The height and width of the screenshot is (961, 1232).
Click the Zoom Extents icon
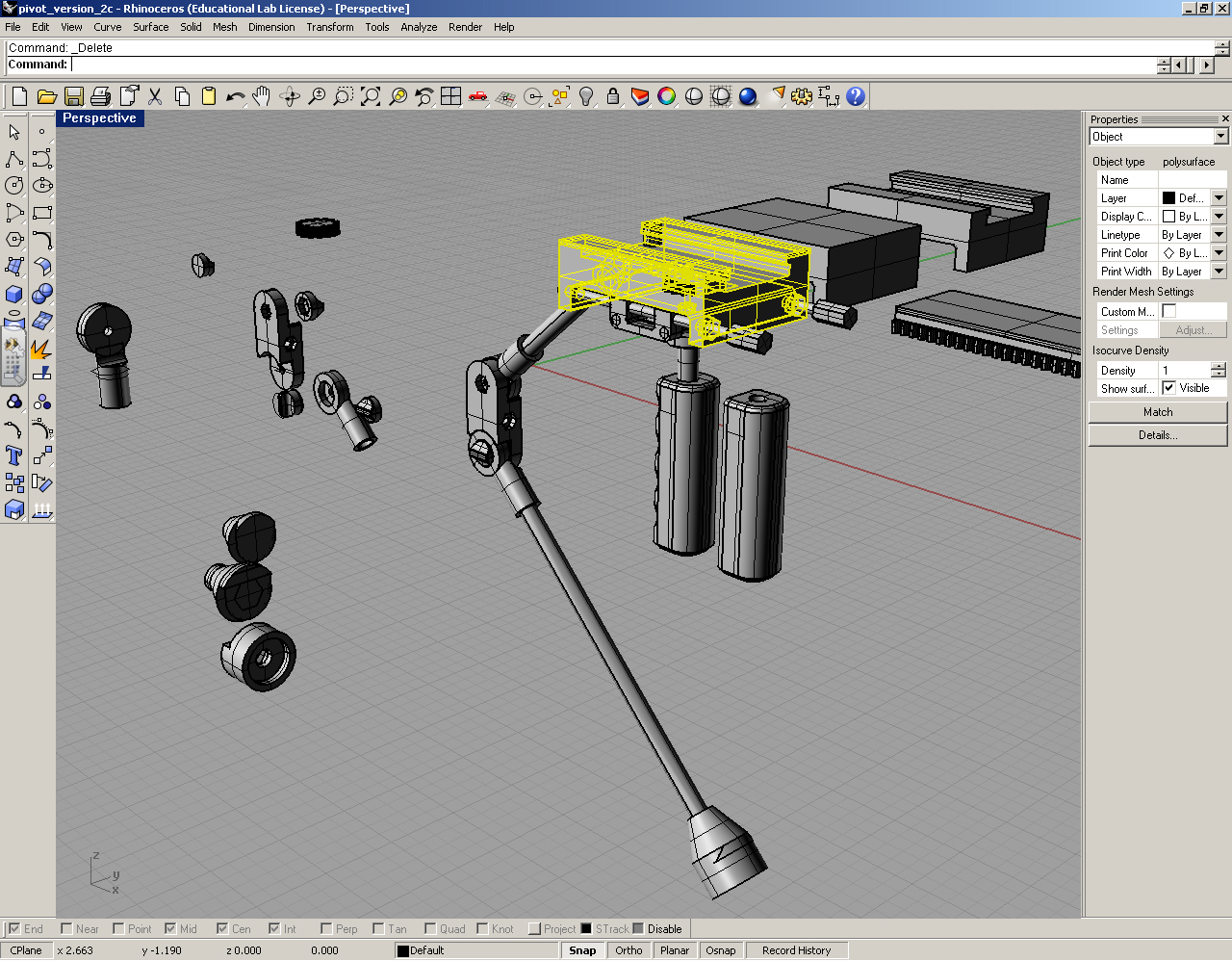coord(371,96)
